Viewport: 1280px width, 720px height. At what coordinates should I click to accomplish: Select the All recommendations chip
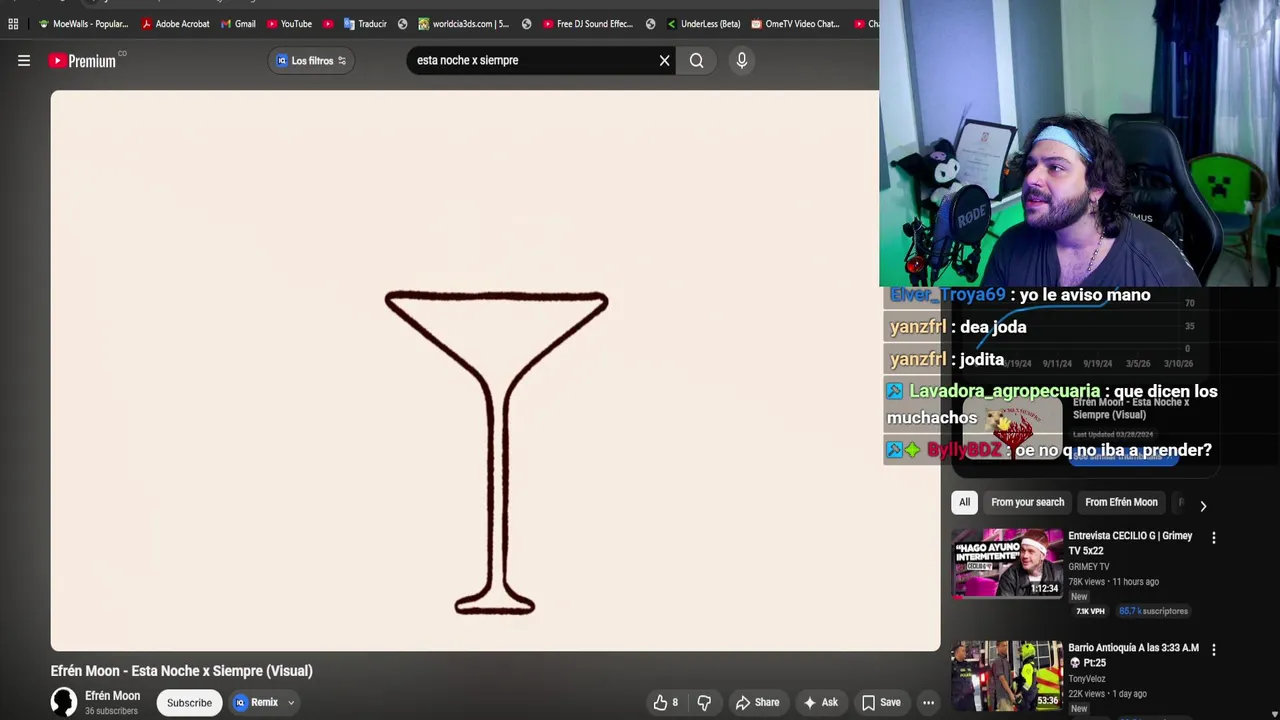point(964,502)
